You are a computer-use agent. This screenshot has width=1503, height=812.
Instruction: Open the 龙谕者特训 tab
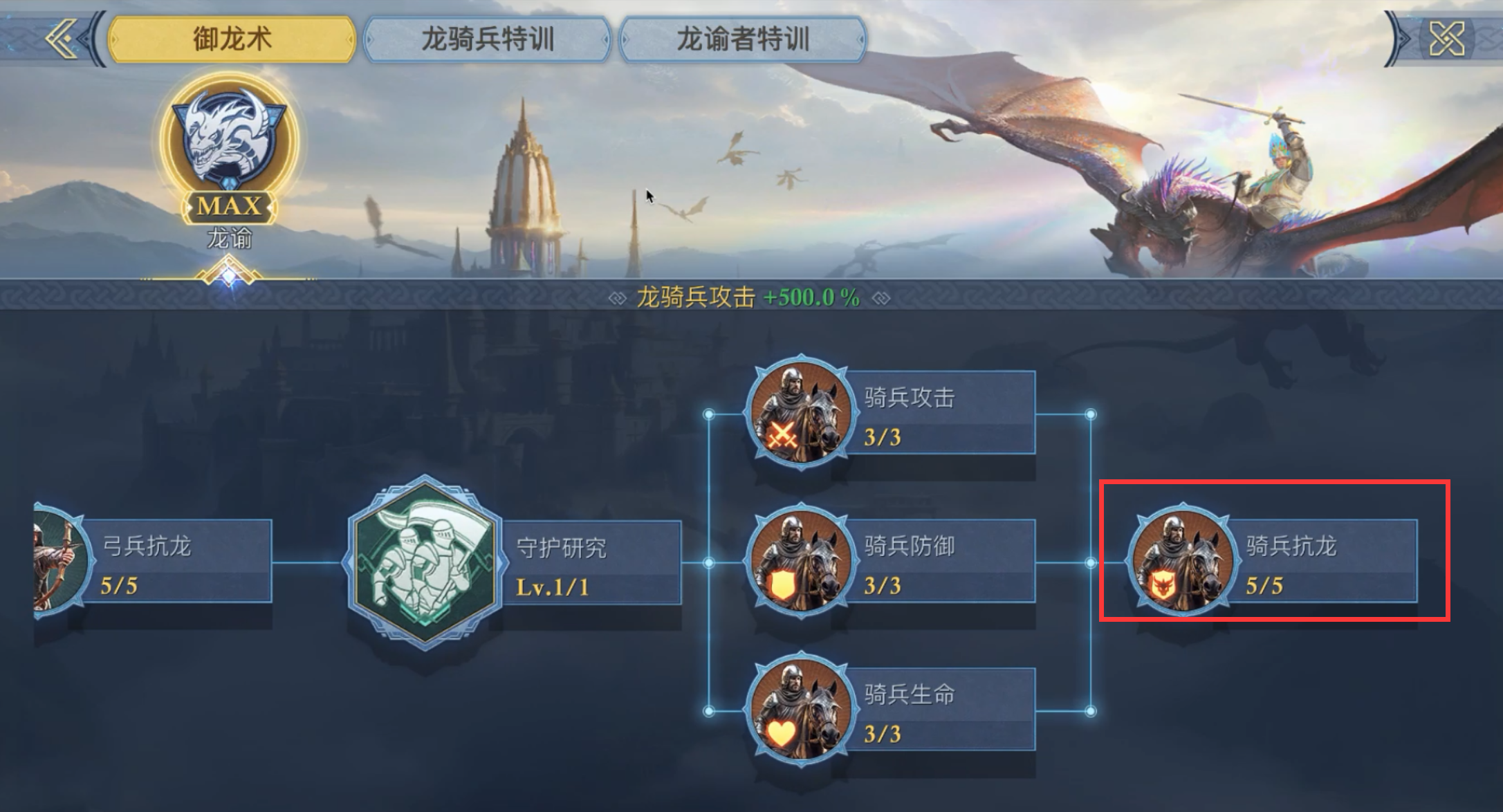[x=743, y=39]
